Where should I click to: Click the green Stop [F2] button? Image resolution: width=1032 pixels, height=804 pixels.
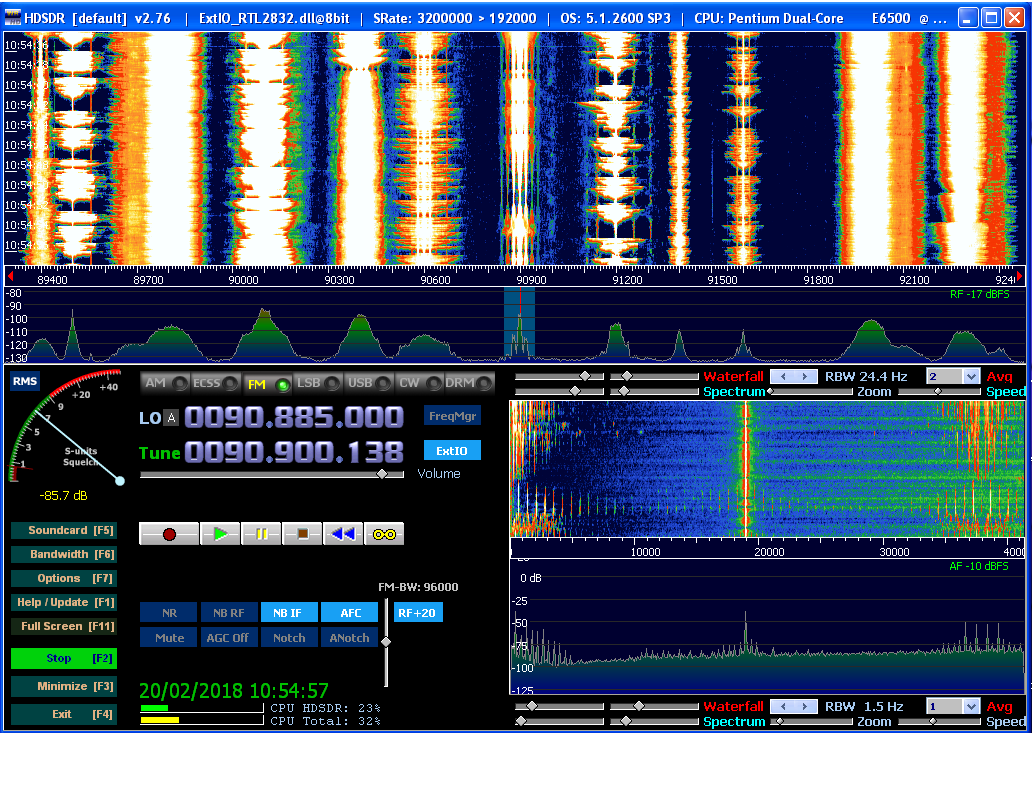pyautogui.click(x=64, y=658)
